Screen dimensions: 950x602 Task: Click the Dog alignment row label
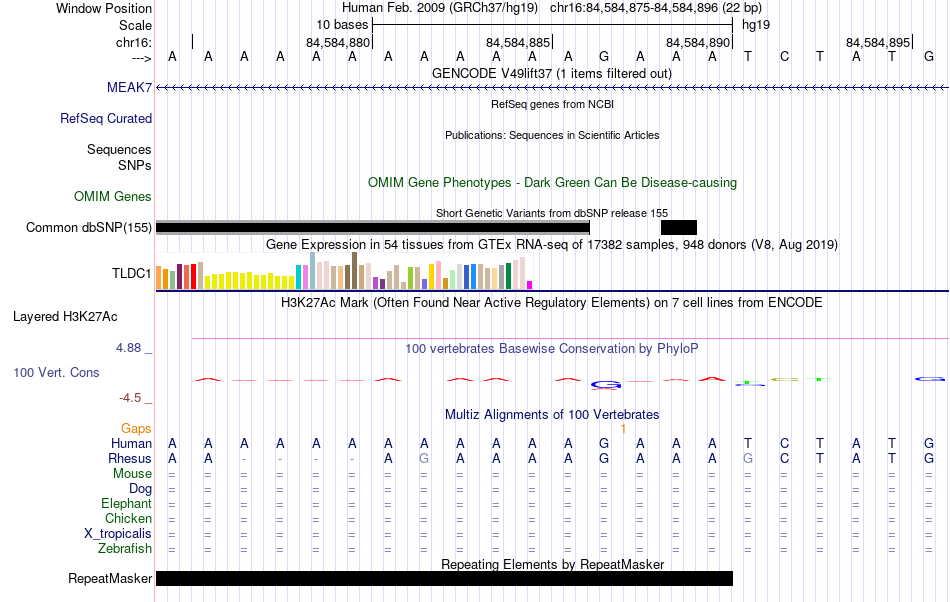tap(140, 488)
